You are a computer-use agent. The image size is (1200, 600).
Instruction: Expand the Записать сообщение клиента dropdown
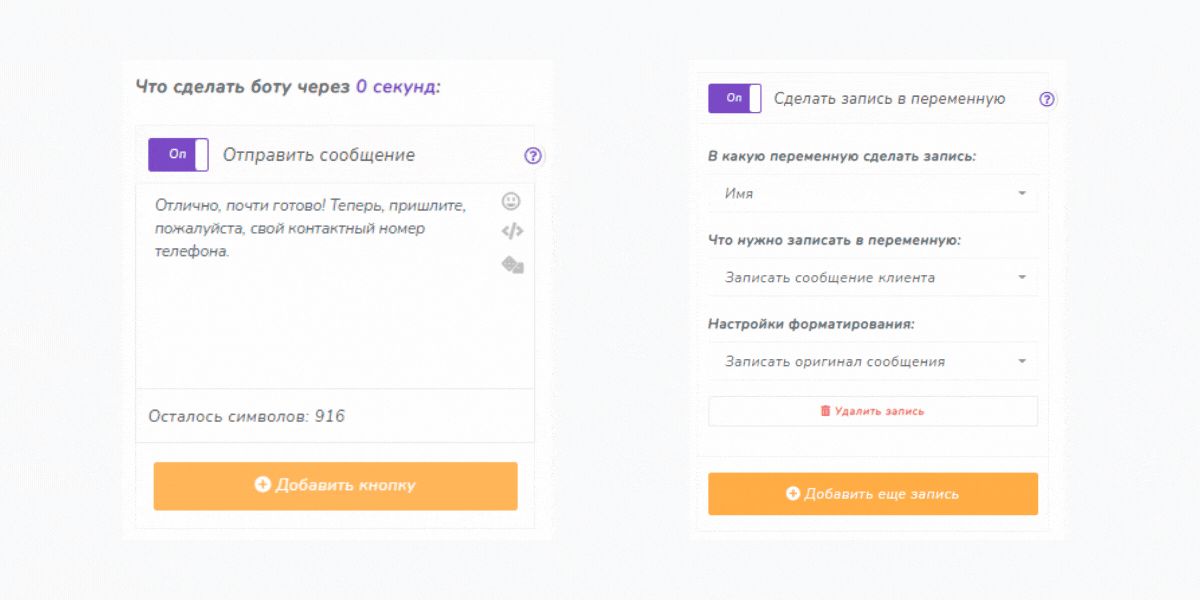[x=872, y=278]
